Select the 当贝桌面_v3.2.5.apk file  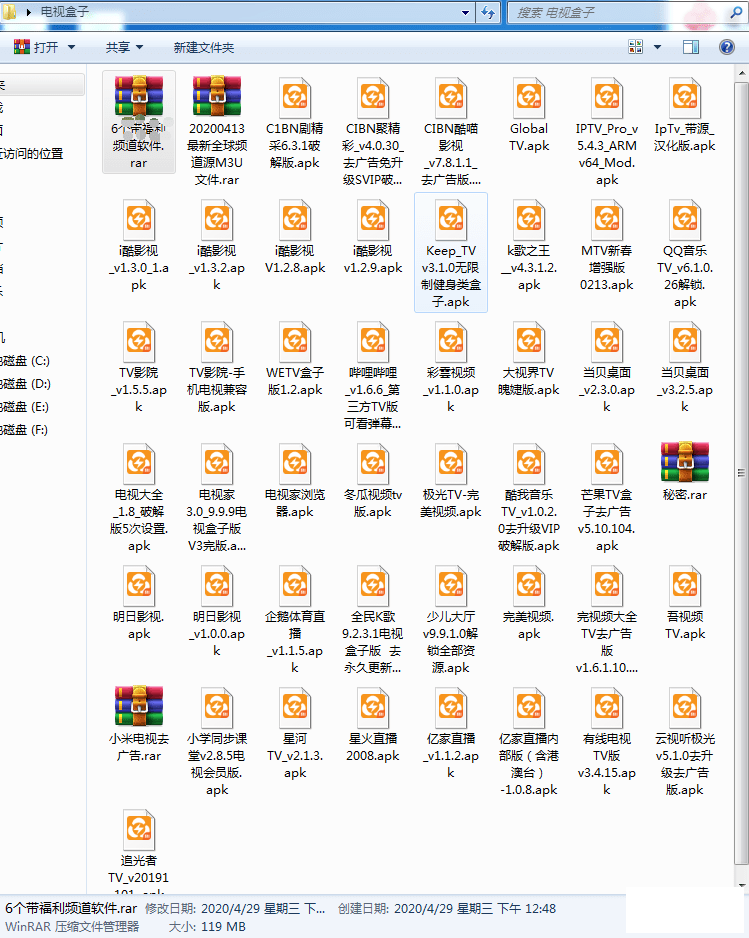pyautogui.click(x=684, y=367)
